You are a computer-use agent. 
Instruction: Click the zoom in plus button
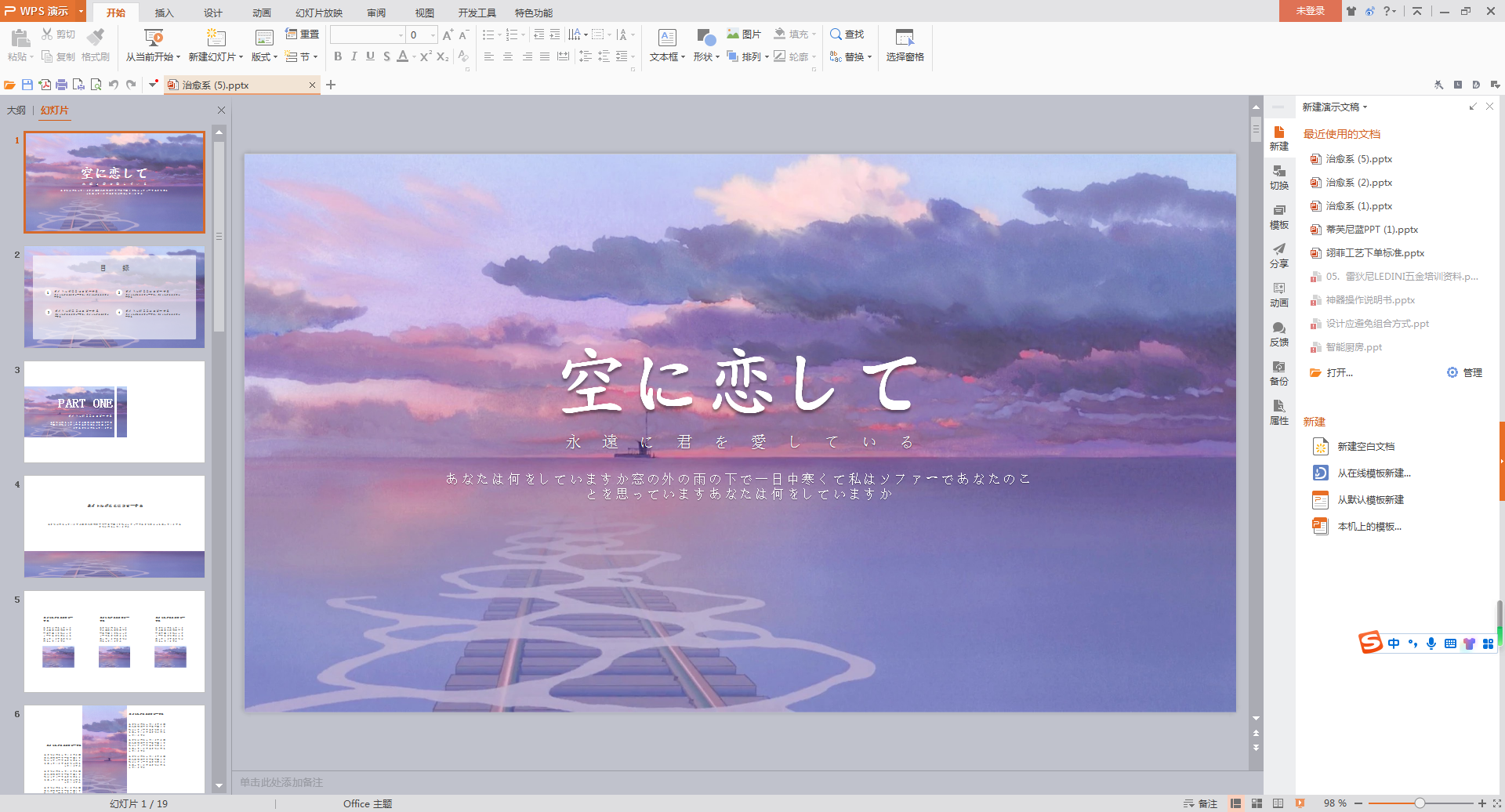(x=1481, y=803)
